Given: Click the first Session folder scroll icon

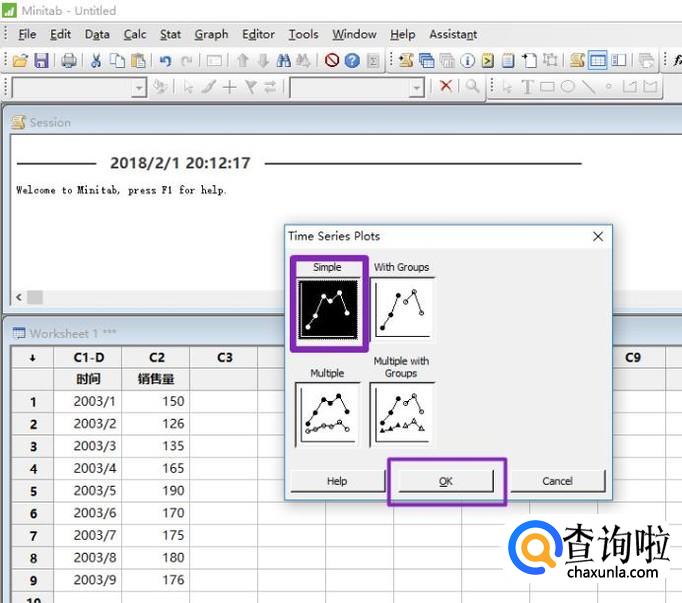Looking at the screenshot, I should 406,60.
